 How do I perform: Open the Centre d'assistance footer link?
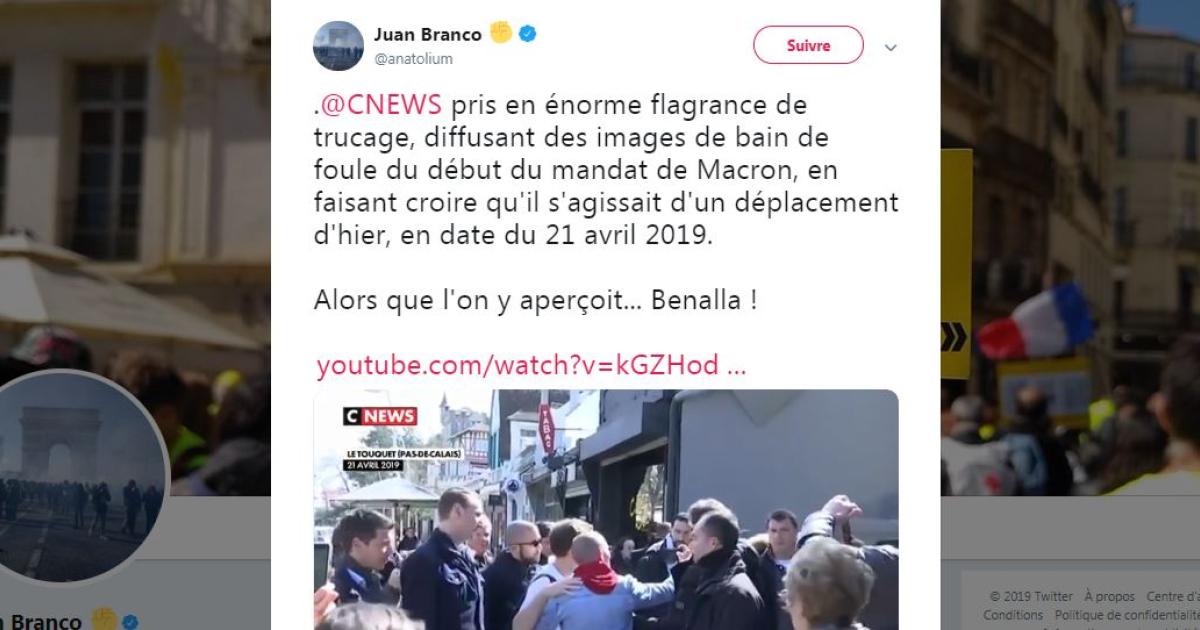(1173, 596)
